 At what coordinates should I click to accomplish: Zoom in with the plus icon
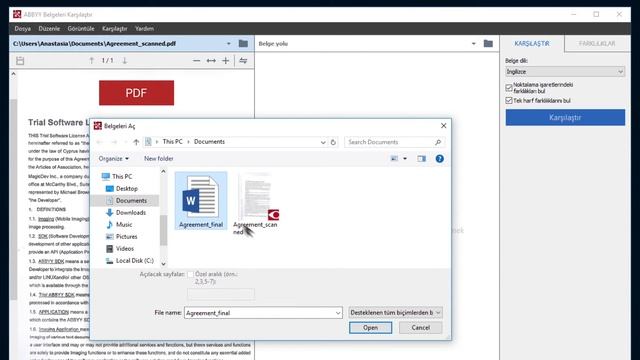point(225,60)
